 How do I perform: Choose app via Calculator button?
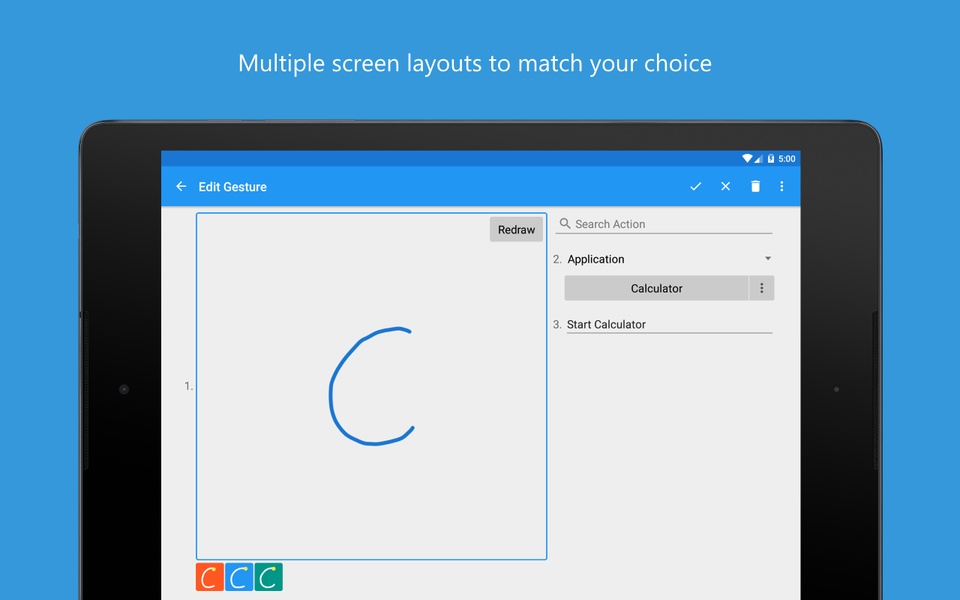click(656, 288)
